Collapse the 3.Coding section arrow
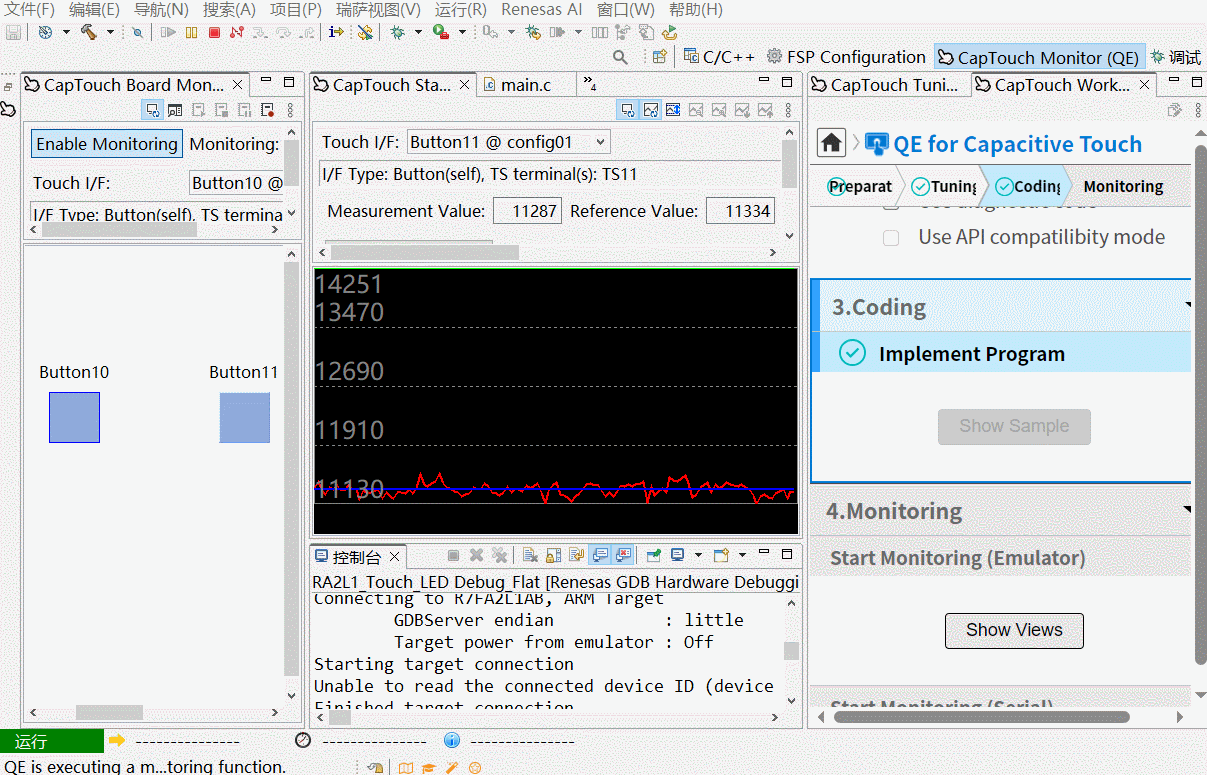1207x775 pixels. tap(1187, 305)
